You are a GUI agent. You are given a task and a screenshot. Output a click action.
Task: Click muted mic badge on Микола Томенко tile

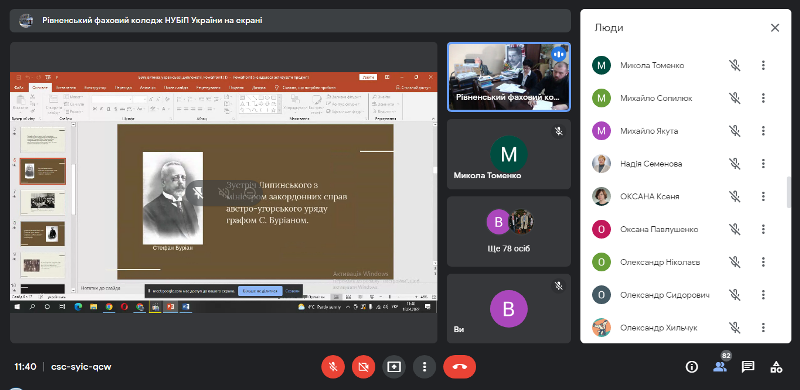pos(559,131)
